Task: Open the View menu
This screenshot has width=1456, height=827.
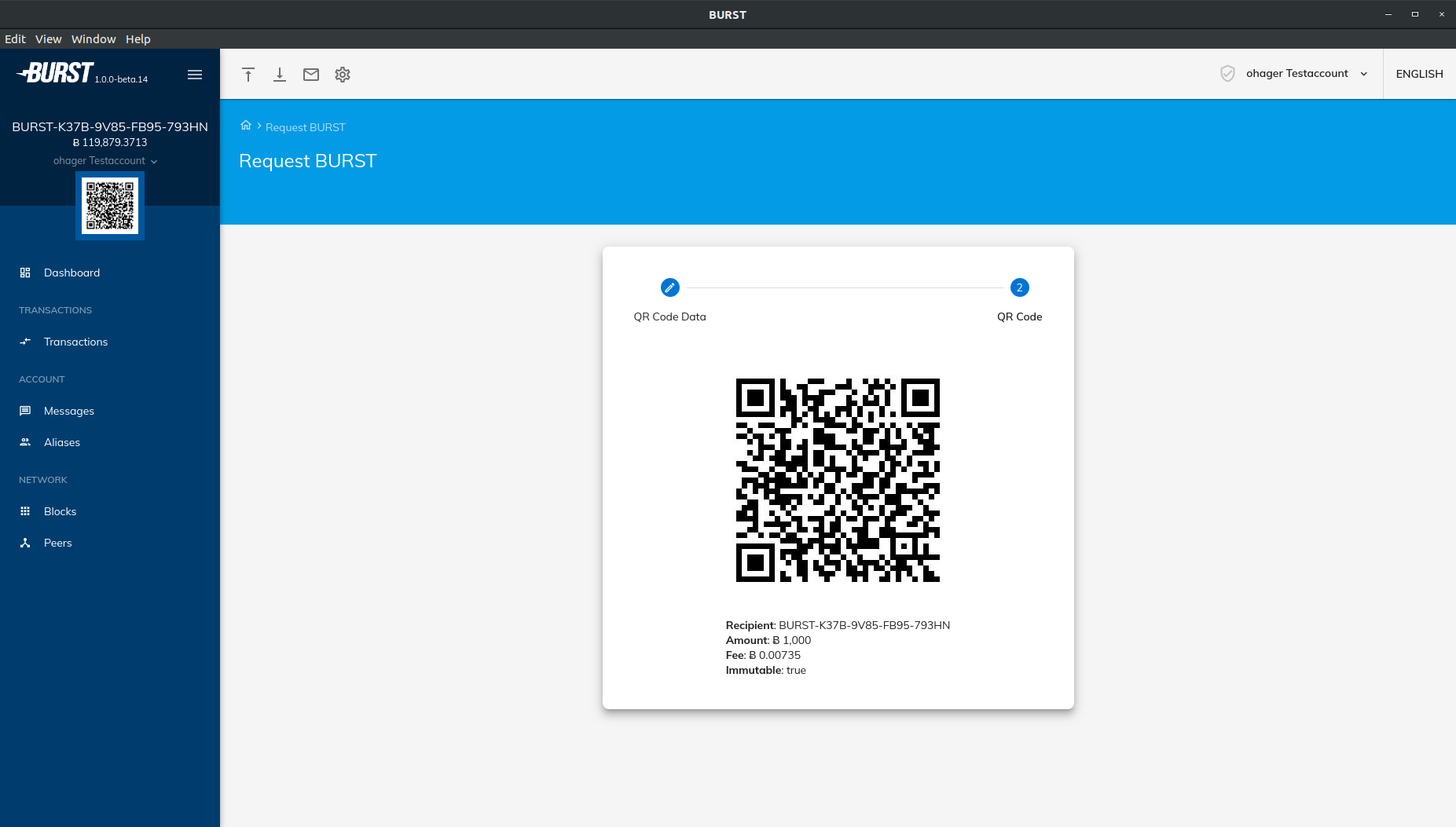Action: [x=48, y=39]
